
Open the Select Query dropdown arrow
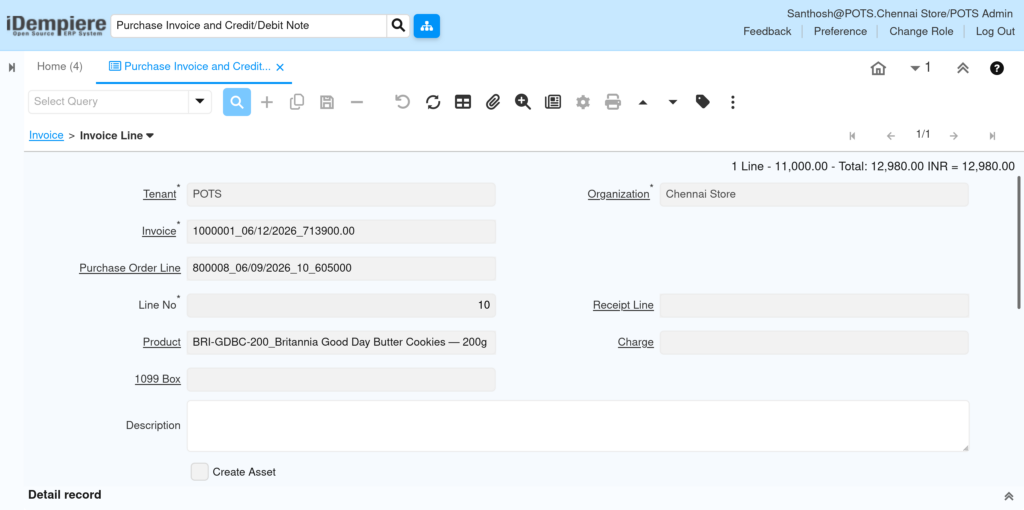200,102
